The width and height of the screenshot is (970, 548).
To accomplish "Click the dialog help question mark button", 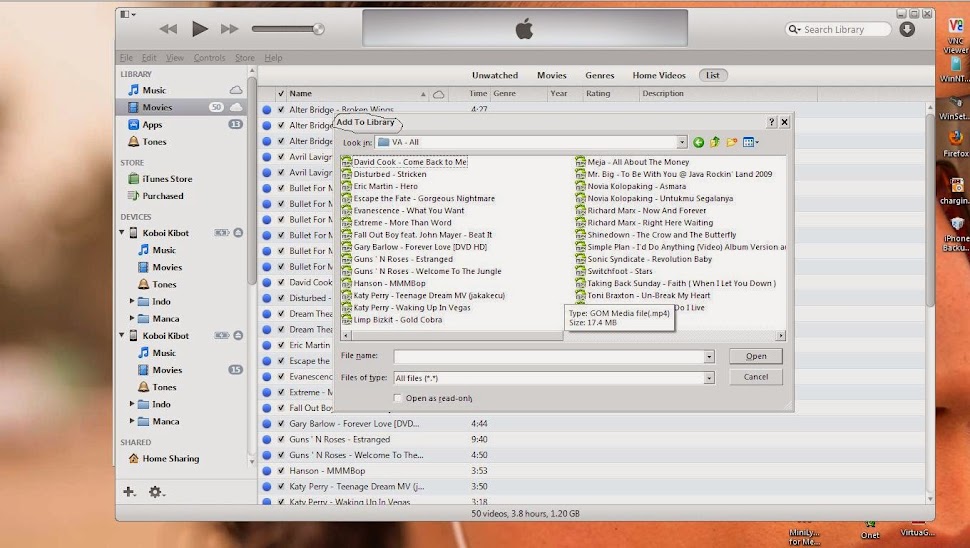I will pos(771,122).
